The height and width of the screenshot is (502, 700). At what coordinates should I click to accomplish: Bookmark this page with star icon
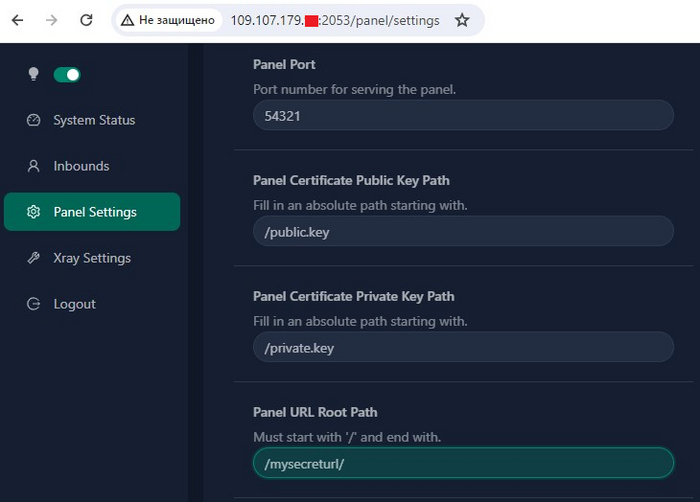pyautogui.click(x=462, y=20)
